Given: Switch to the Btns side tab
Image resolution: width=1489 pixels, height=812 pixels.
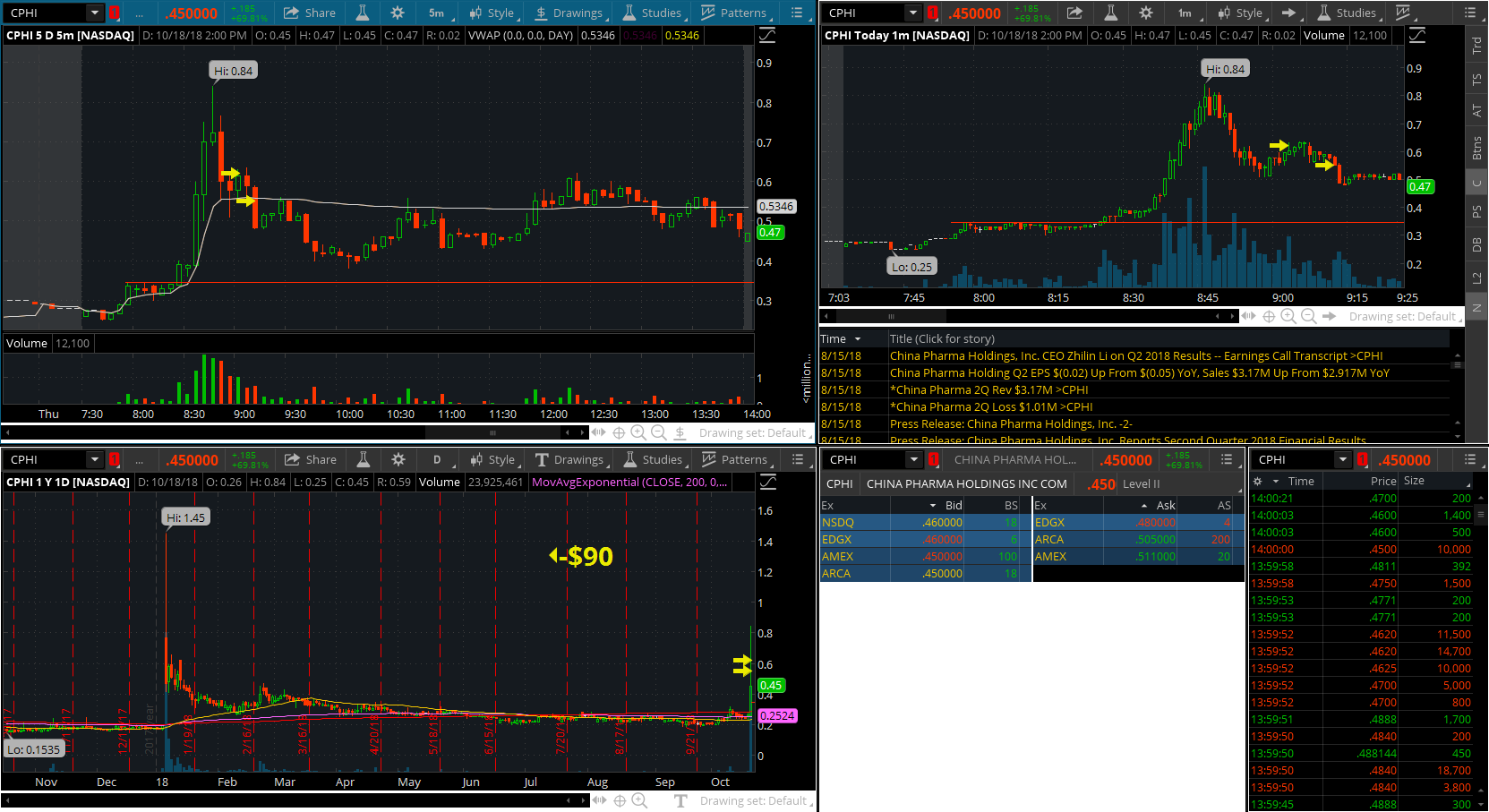Looking at the screenshot, I should [1476, 147].
